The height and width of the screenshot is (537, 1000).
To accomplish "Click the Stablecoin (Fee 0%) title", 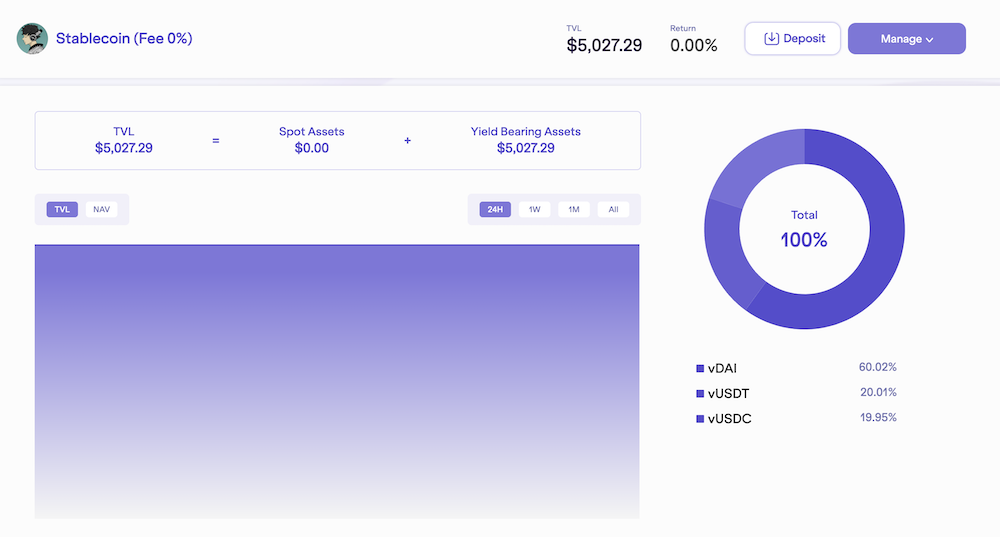I will [124, 39].
